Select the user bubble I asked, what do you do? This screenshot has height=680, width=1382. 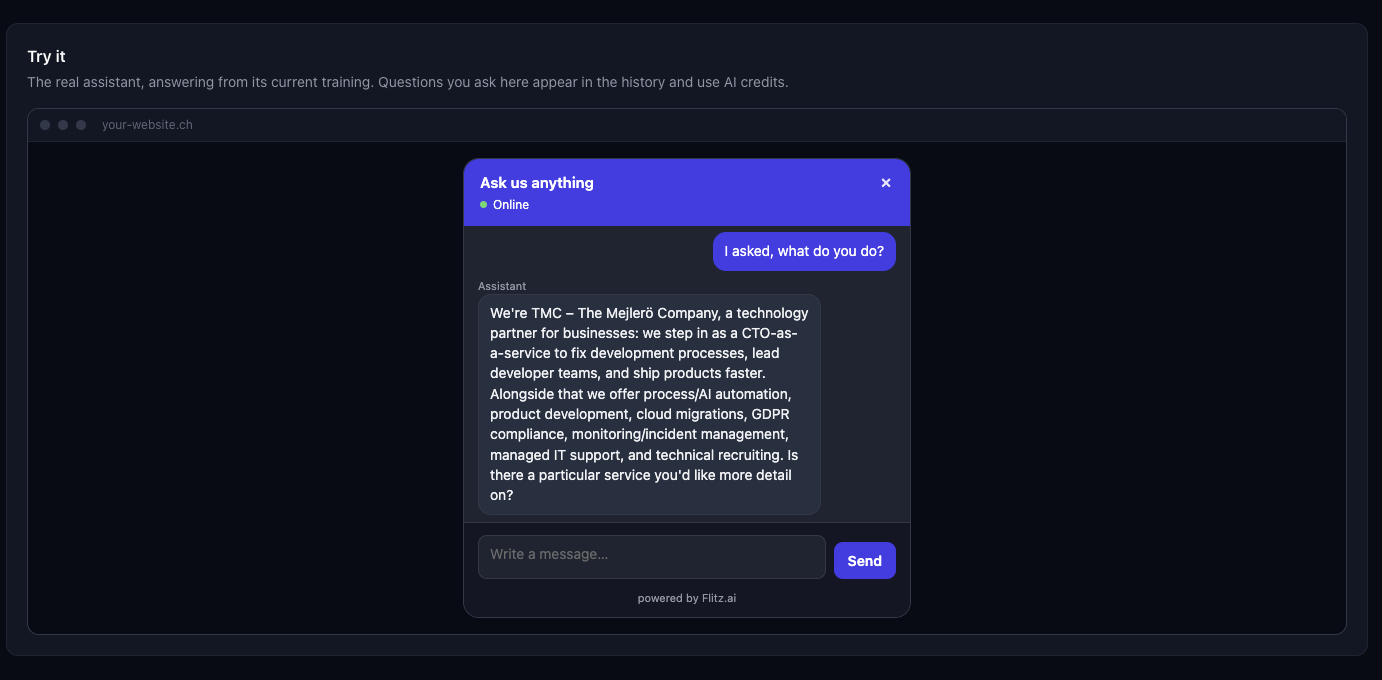click(804, 251)
